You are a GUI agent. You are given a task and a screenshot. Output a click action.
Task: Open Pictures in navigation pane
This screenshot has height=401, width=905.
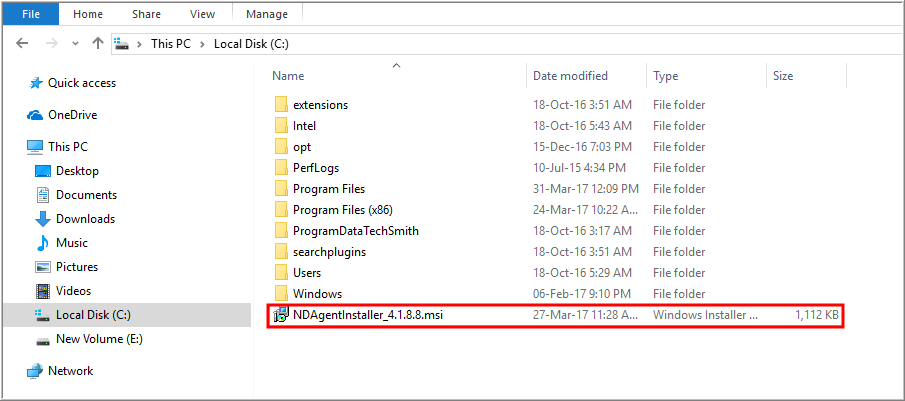(x=77, y=267)
